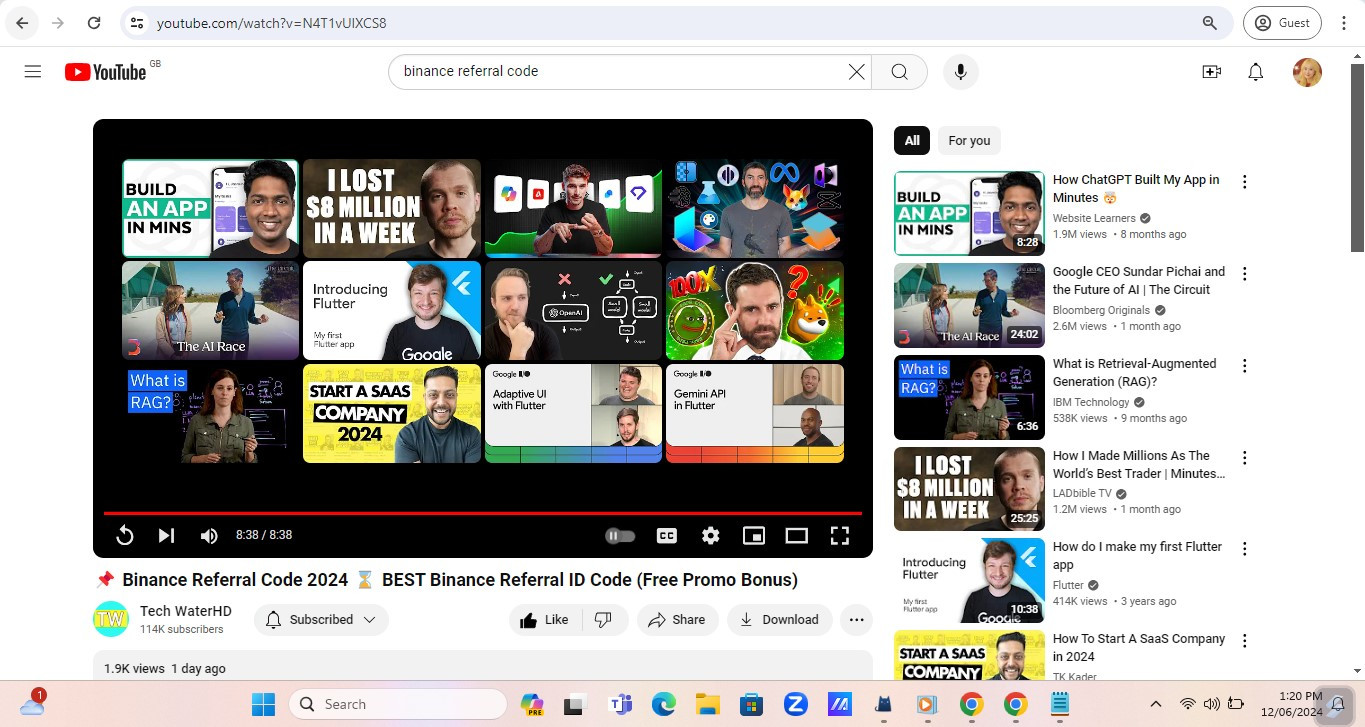Open options for Start A SaaS Company video
Viewport: 1365px width, 727px height.
pyautogui.click(x=1245, y=641)
